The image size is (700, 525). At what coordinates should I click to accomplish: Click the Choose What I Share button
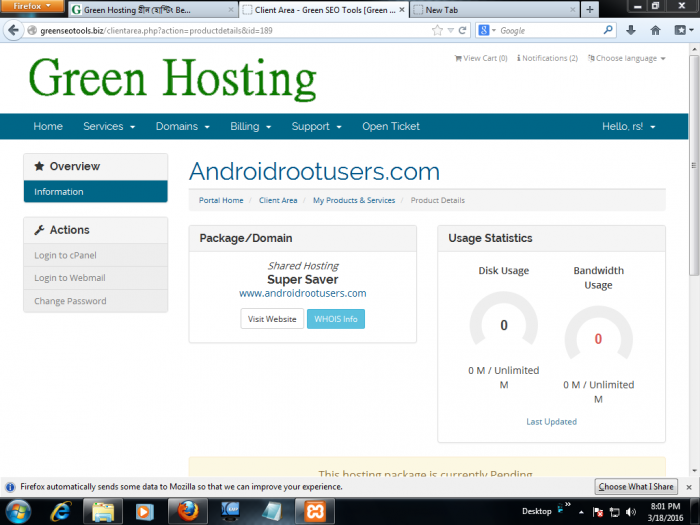[636, 487]
